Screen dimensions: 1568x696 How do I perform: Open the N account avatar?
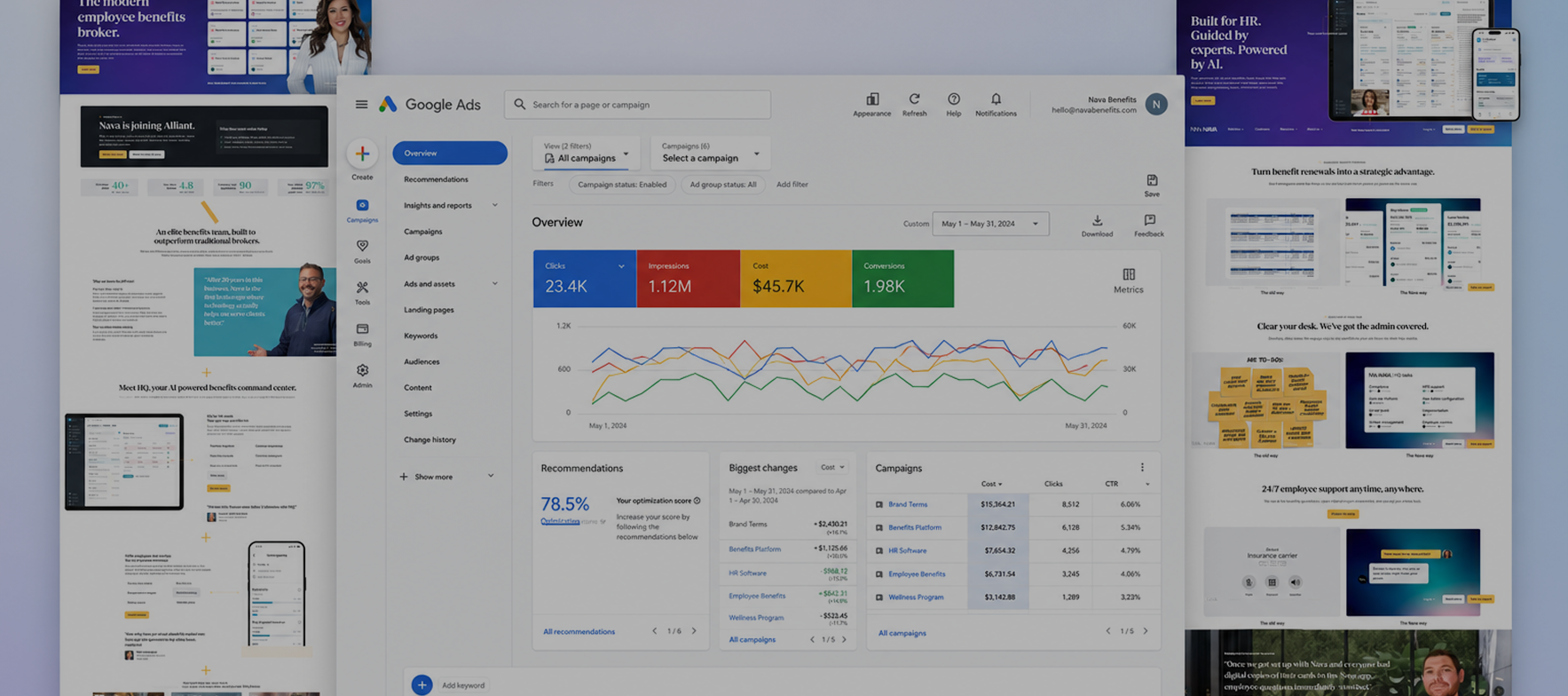pos(1155,105)
